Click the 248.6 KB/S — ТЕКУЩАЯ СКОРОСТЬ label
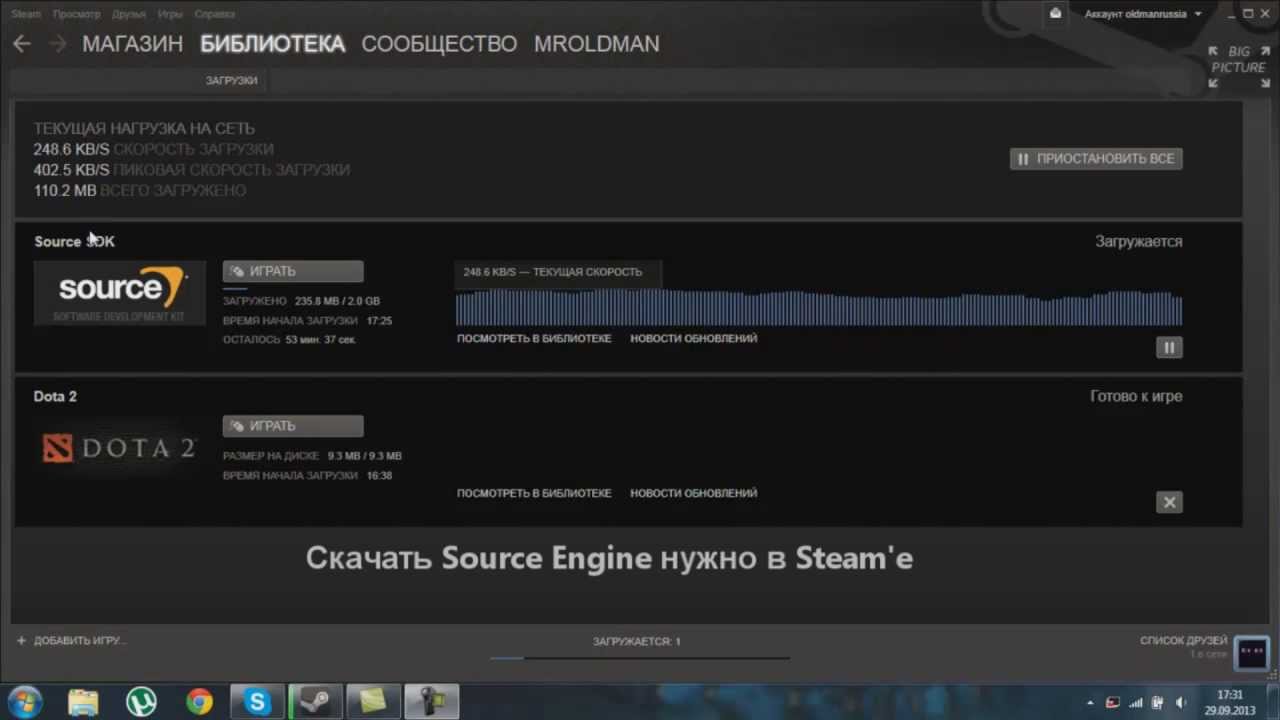 (x=553, y=272)
